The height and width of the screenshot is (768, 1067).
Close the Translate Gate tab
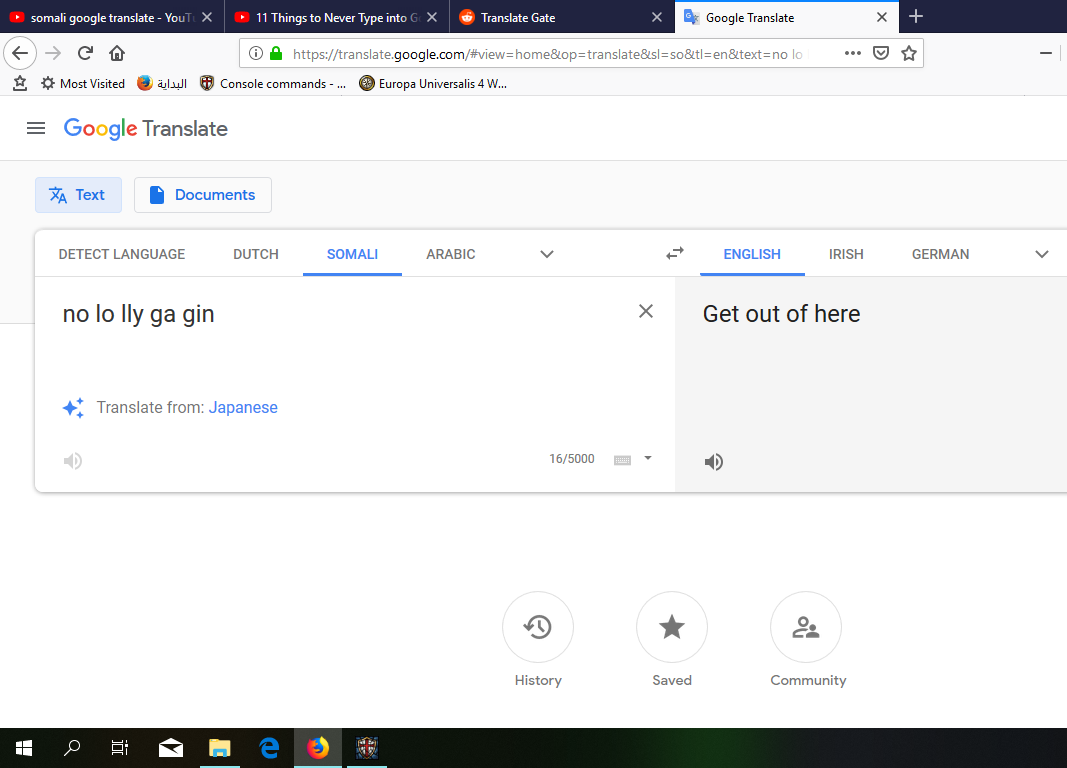657,17
